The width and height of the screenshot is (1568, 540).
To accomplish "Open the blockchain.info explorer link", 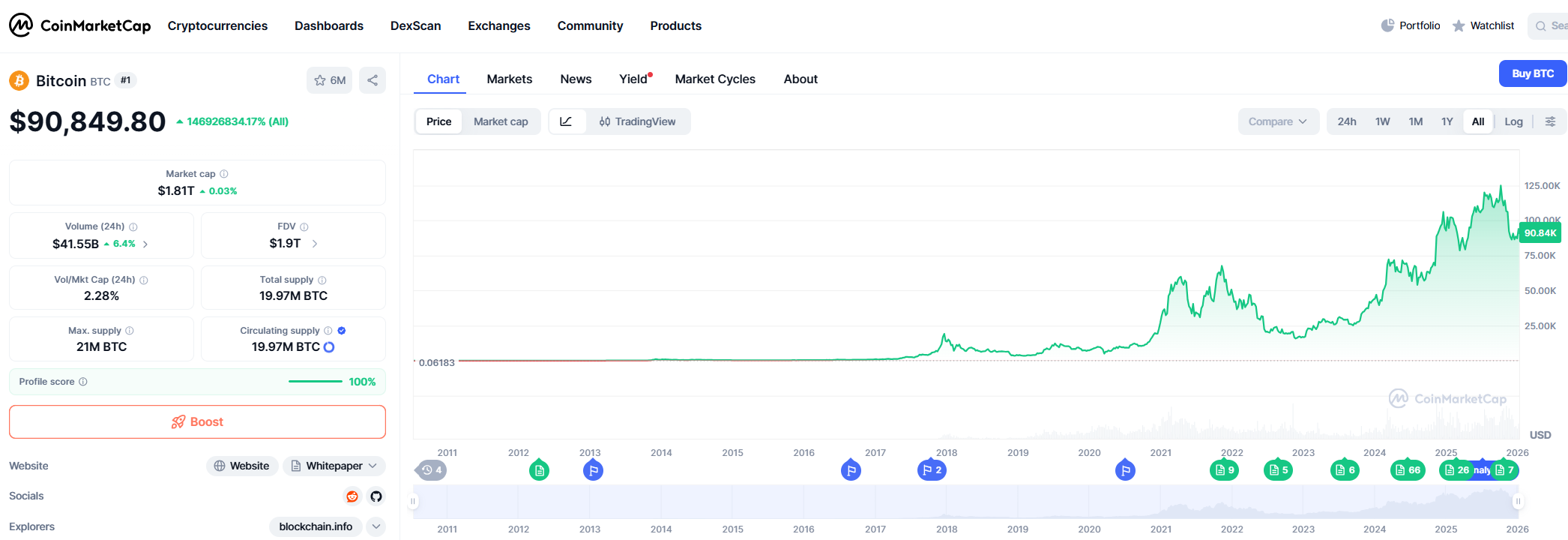I will (x=316, y=526).
